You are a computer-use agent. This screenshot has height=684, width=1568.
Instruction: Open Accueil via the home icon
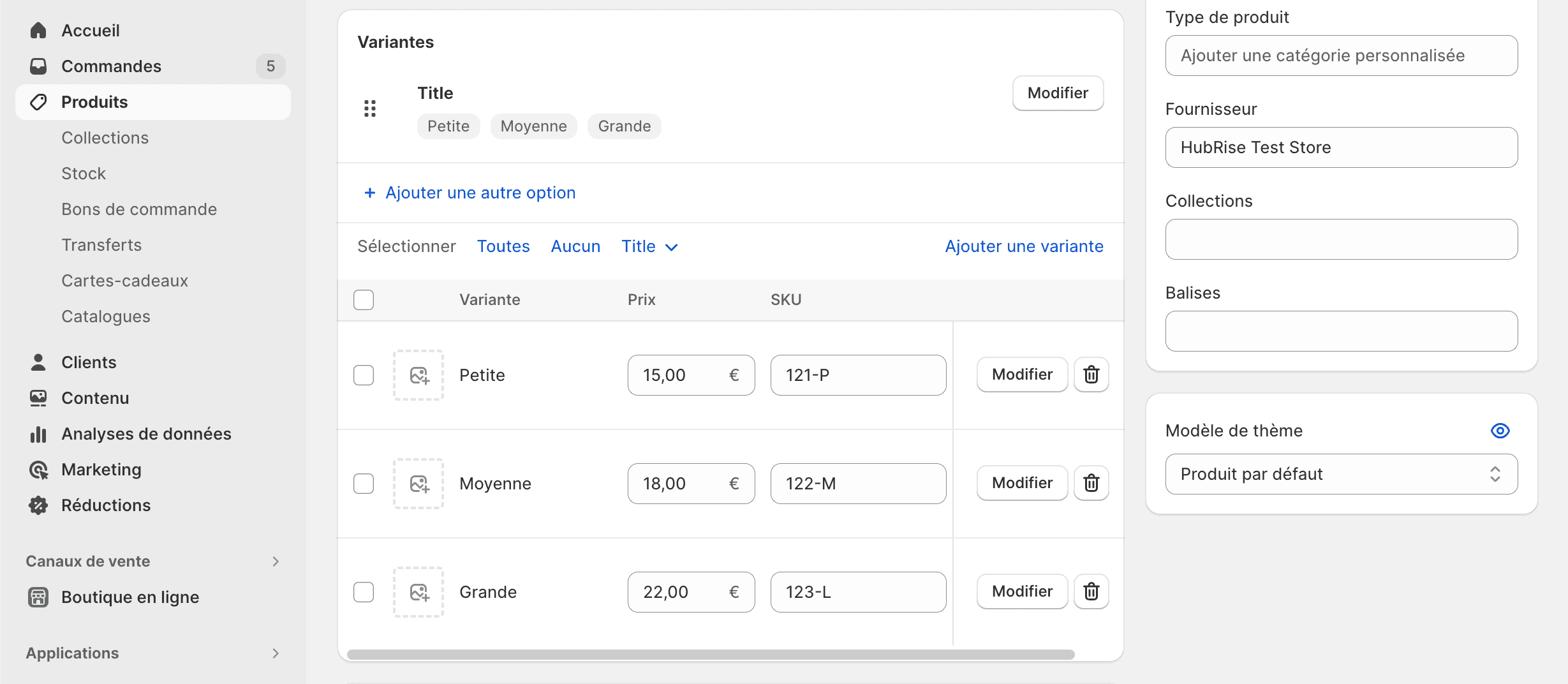(x=38, y=30)
